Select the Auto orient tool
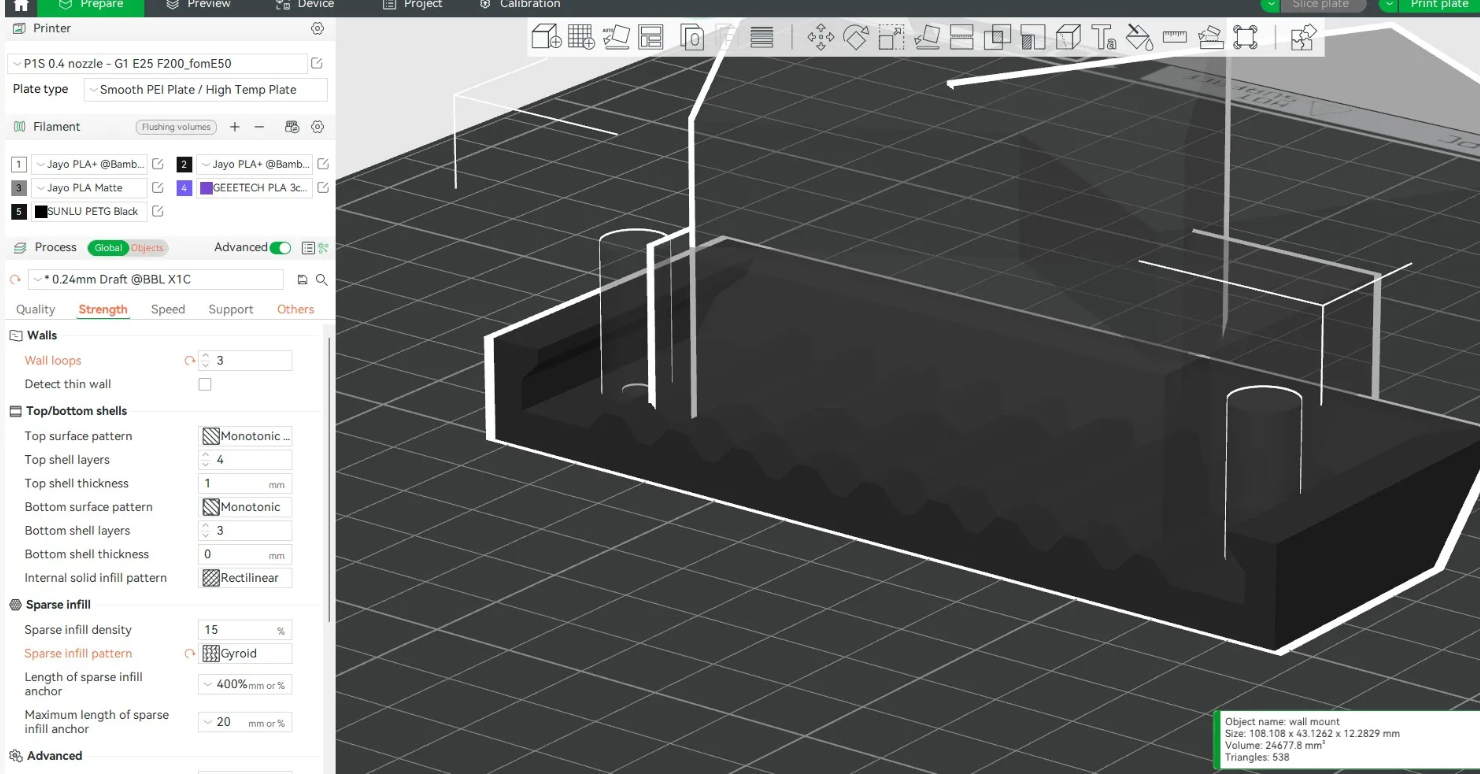 [616, 38]
